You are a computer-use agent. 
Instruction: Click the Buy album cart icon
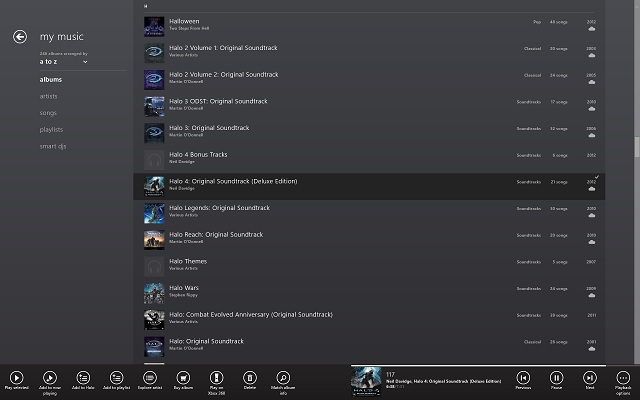point(183,378)
